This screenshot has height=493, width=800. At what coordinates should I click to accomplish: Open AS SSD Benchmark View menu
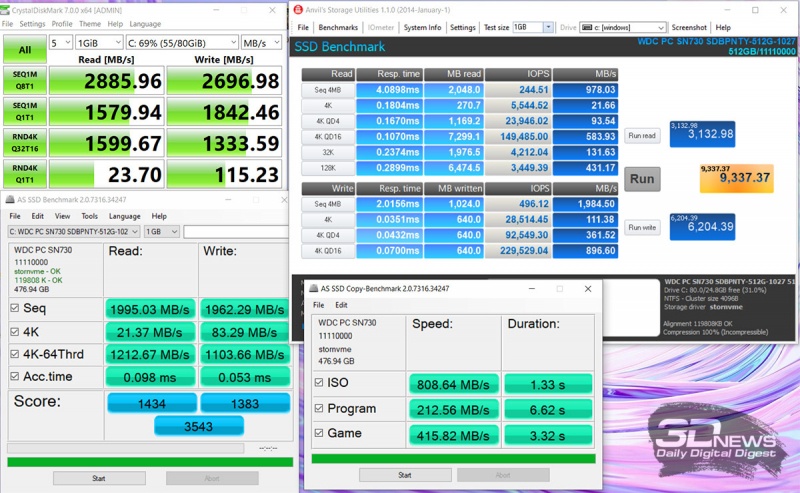click(x=62, y=216)
